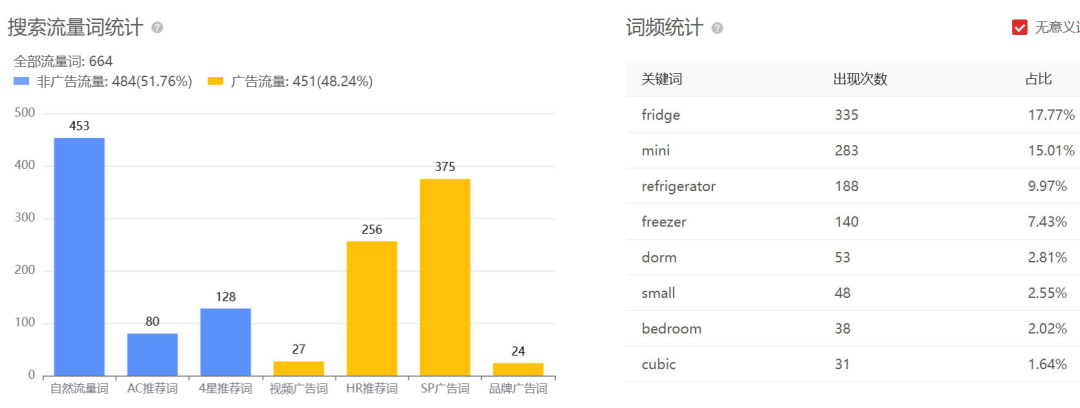Image resolution: width=1080 pixels, height=408 pixels.
Task: Click the yellow 广告流量 legend swatch
Action: 215,82
